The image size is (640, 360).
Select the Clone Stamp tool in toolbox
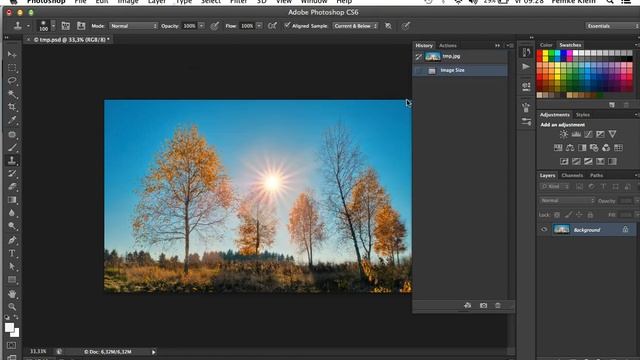pyautogui.click(x=12, y=160)
